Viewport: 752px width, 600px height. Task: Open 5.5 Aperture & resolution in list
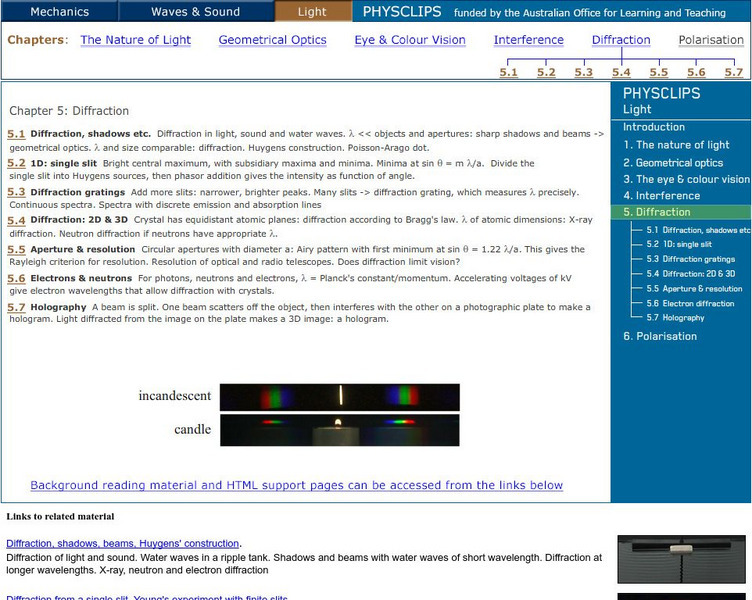[x=16, y=249]
